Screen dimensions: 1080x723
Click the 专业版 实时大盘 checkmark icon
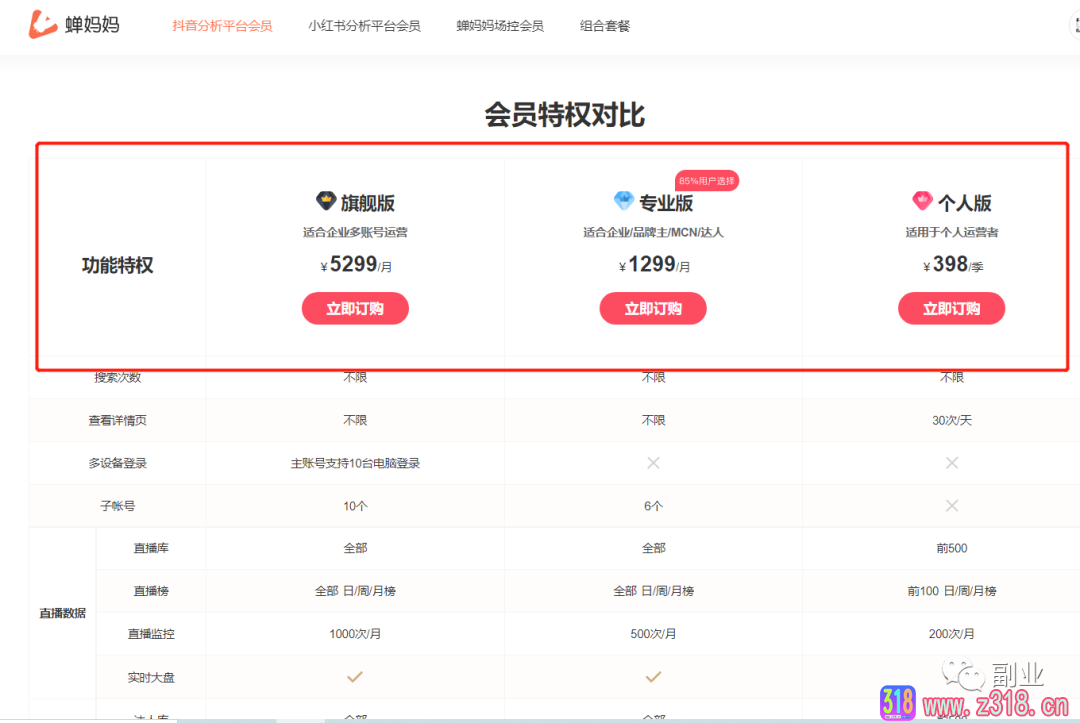tap(653, 677)
